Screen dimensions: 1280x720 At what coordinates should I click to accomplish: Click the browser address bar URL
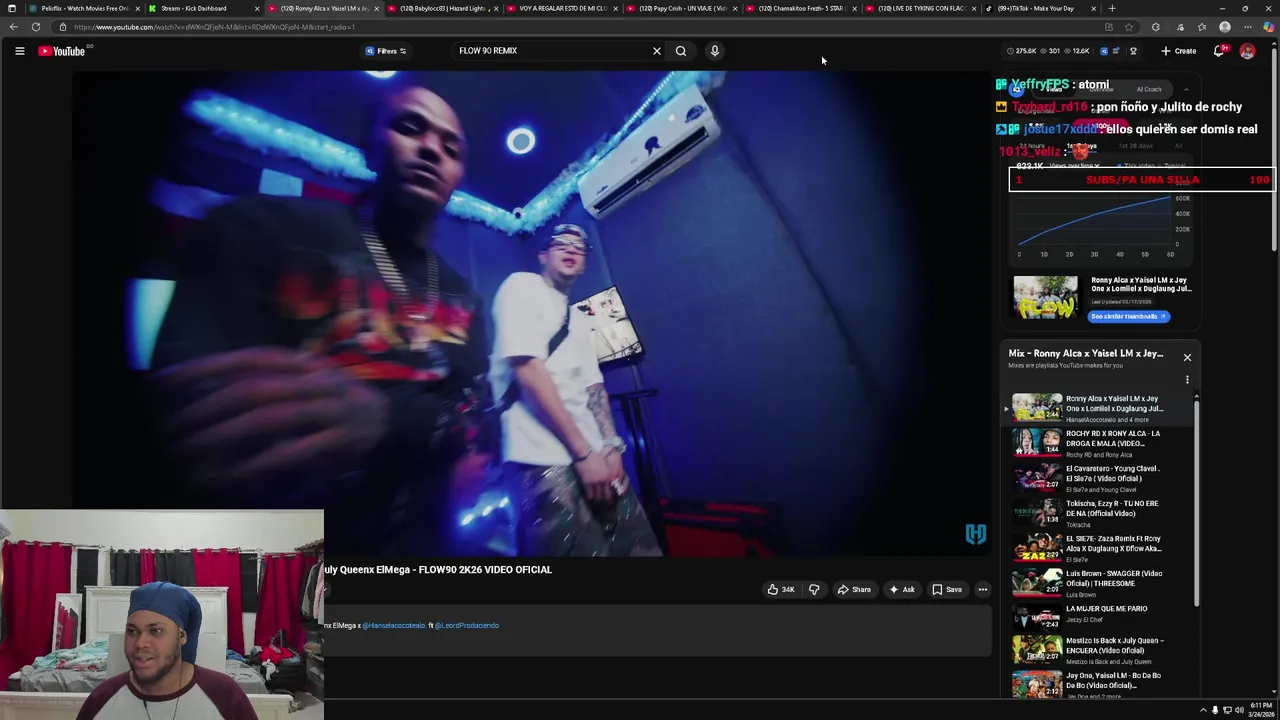tap(214, 27)
